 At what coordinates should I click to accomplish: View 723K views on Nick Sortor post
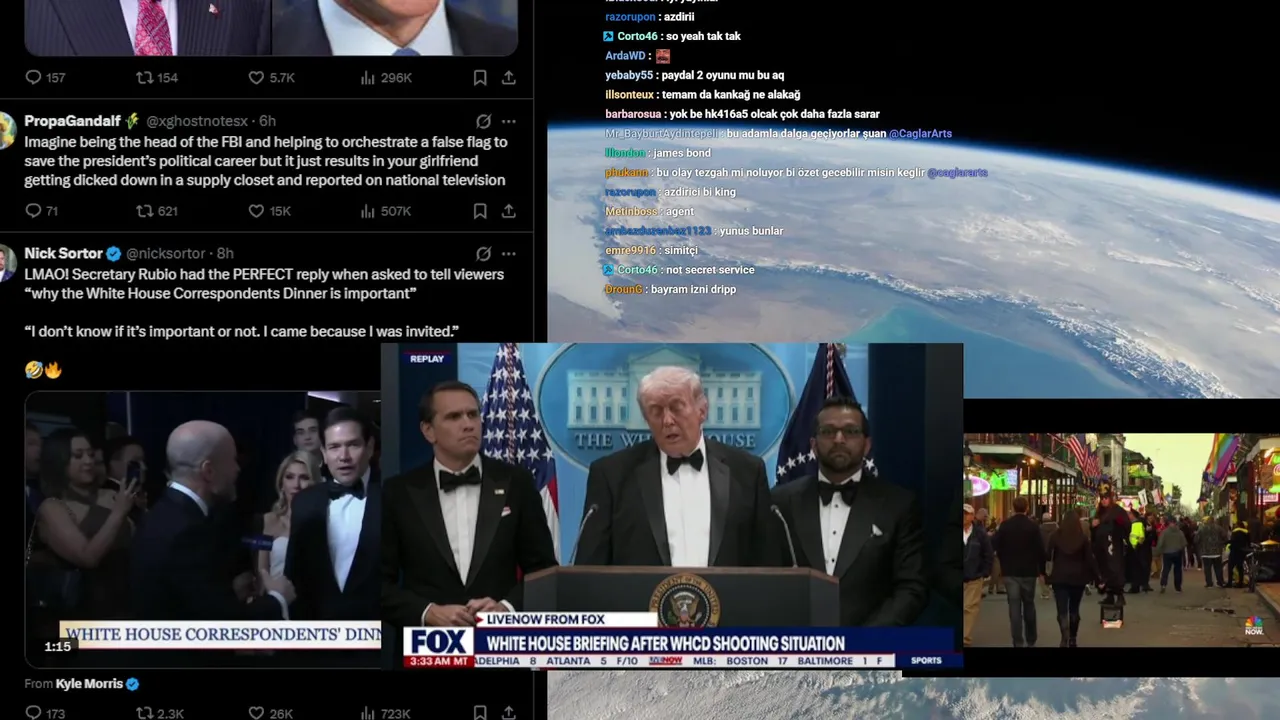[x=385, y=713]
